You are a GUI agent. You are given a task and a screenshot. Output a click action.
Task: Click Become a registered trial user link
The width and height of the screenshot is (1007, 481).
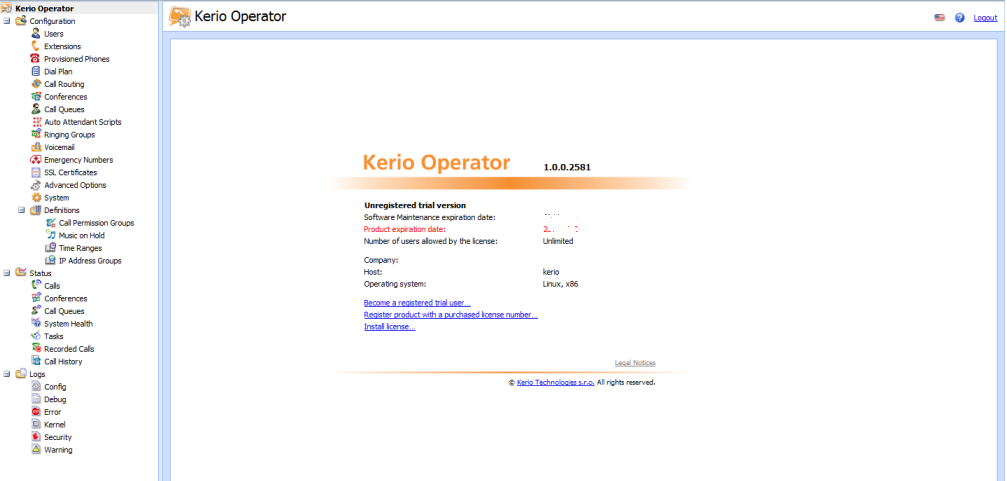[x=417, y=302]
